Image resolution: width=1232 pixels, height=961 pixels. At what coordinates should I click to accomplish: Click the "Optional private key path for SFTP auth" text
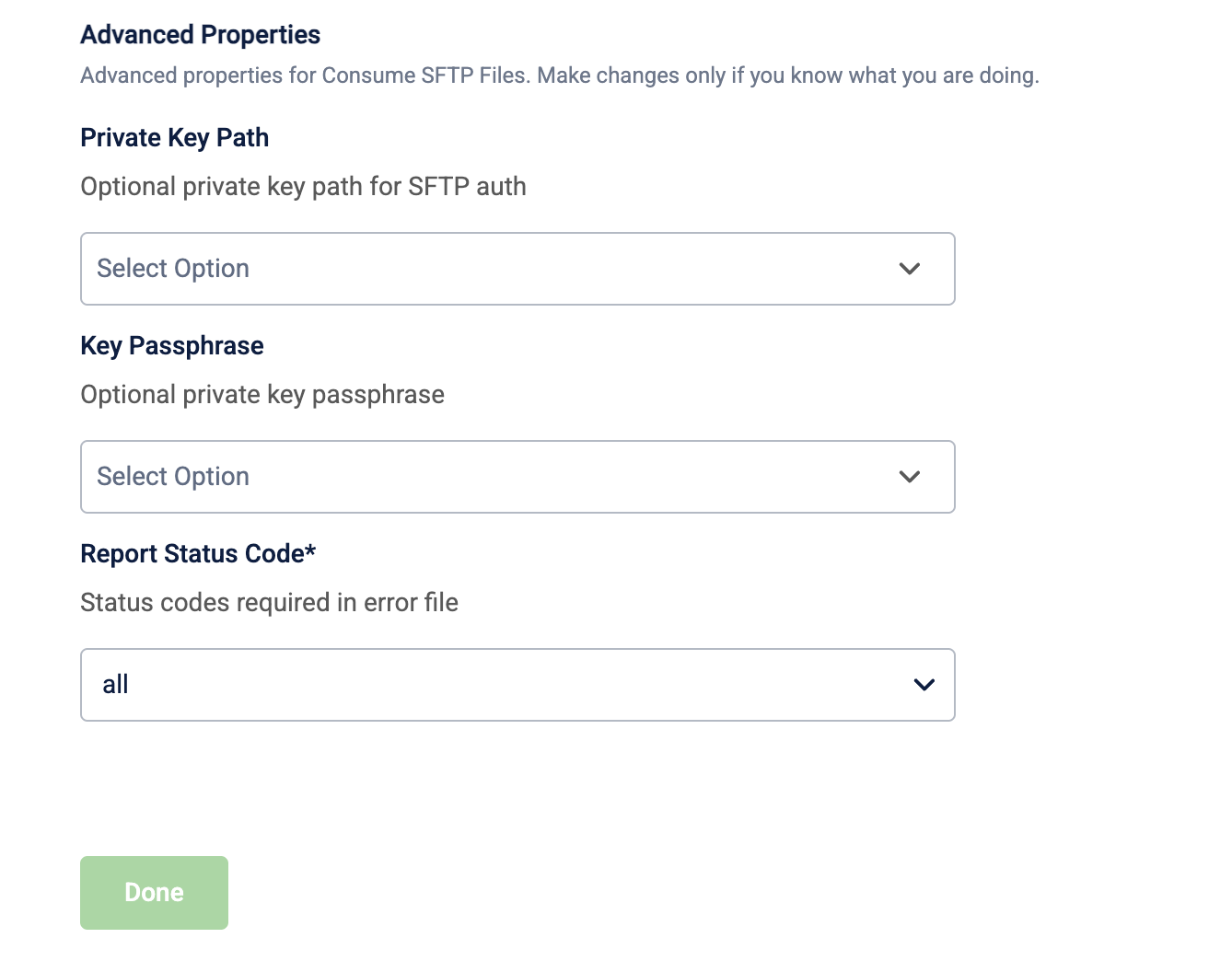[303, 187]
